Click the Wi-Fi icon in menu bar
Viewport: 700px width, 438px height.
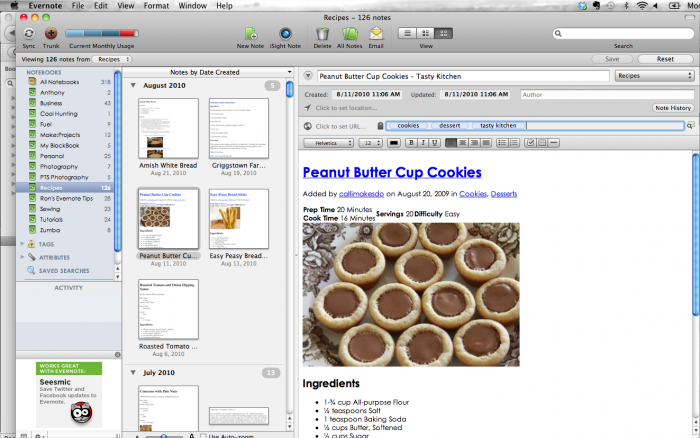tap(642, 5)
